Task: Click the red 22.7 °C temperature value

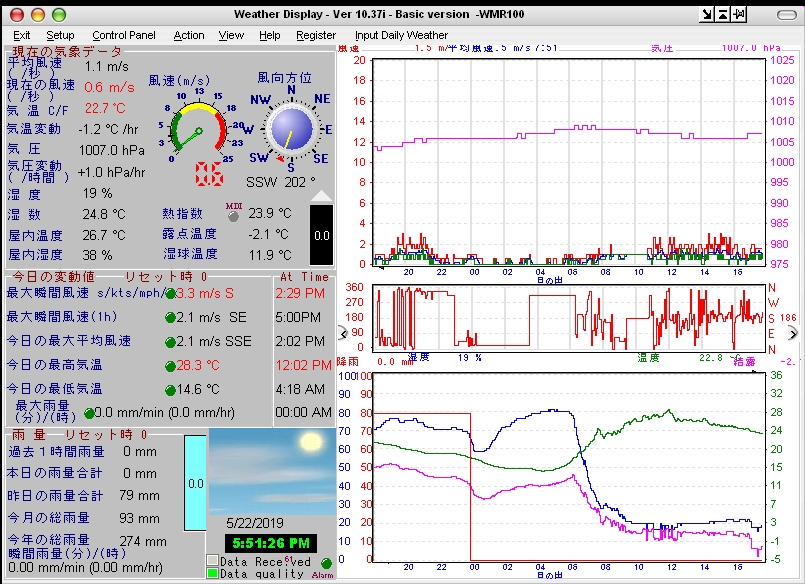Action: 105,108
